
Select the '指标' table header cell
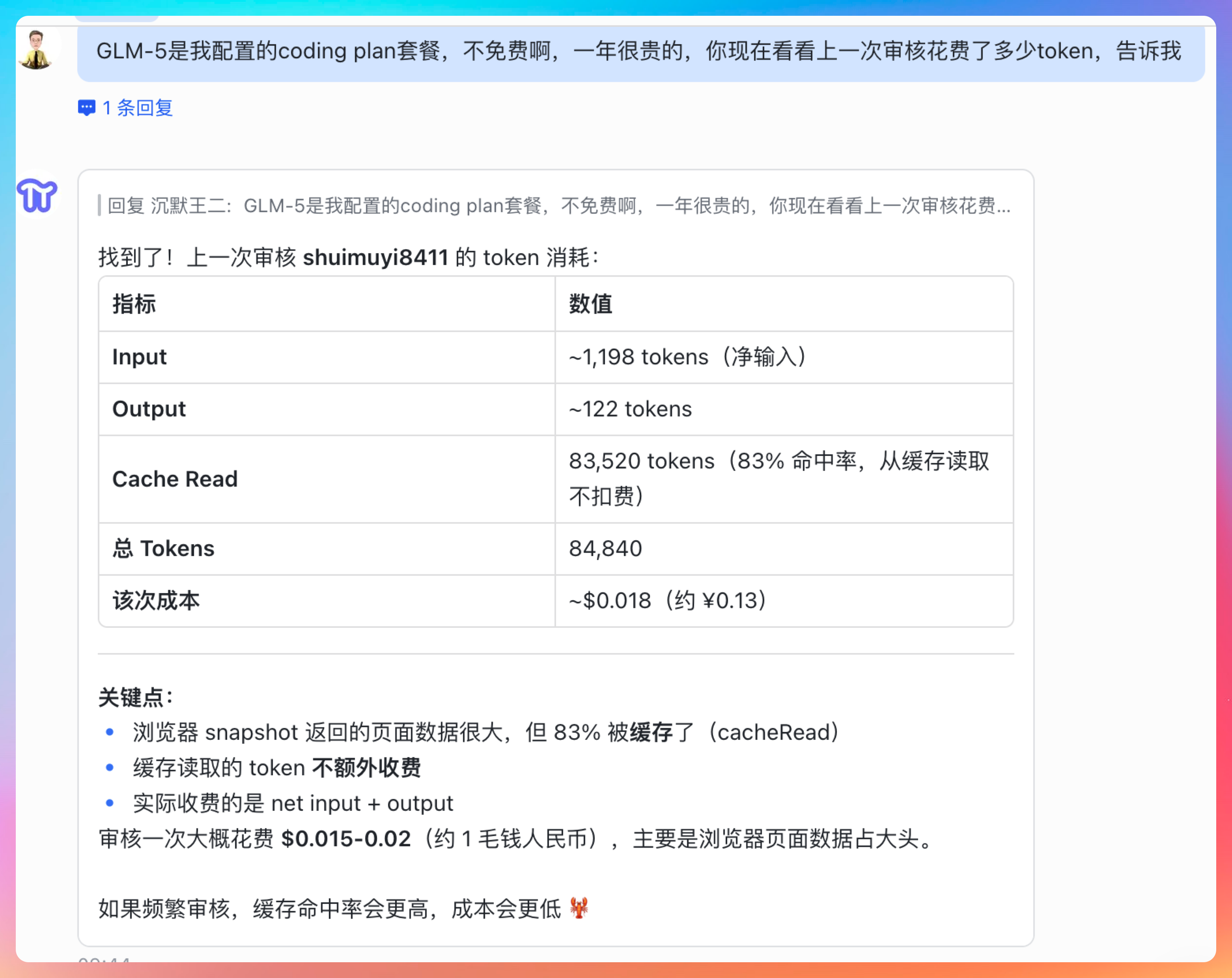click(x=134, y=304)
